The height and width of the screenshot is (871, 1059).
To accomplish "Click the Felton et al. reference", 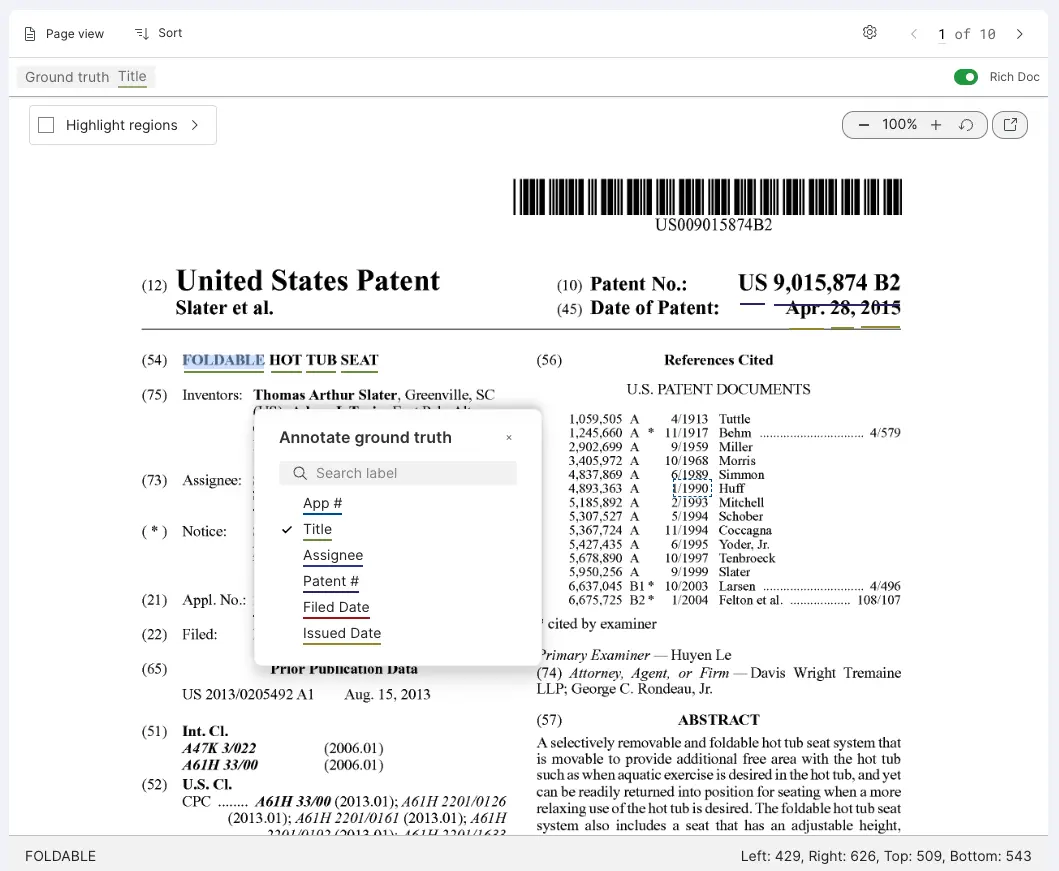I will (750, 600).
